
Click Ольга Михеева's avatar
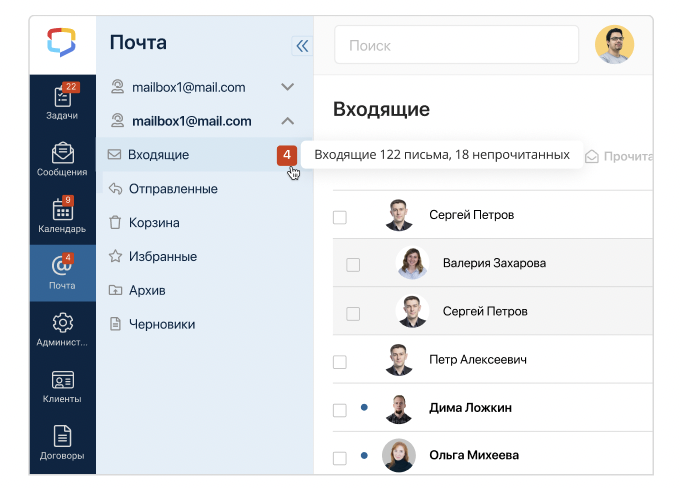click(399, 455)
